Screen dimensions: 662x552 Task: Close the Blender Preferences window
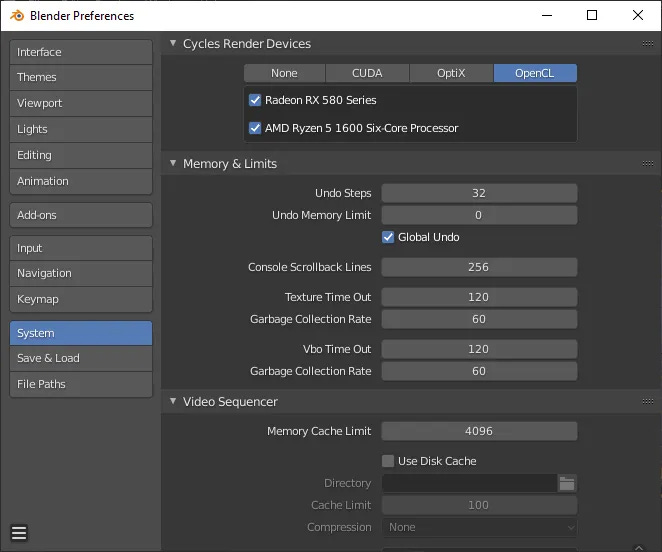[x=638, y=16]
